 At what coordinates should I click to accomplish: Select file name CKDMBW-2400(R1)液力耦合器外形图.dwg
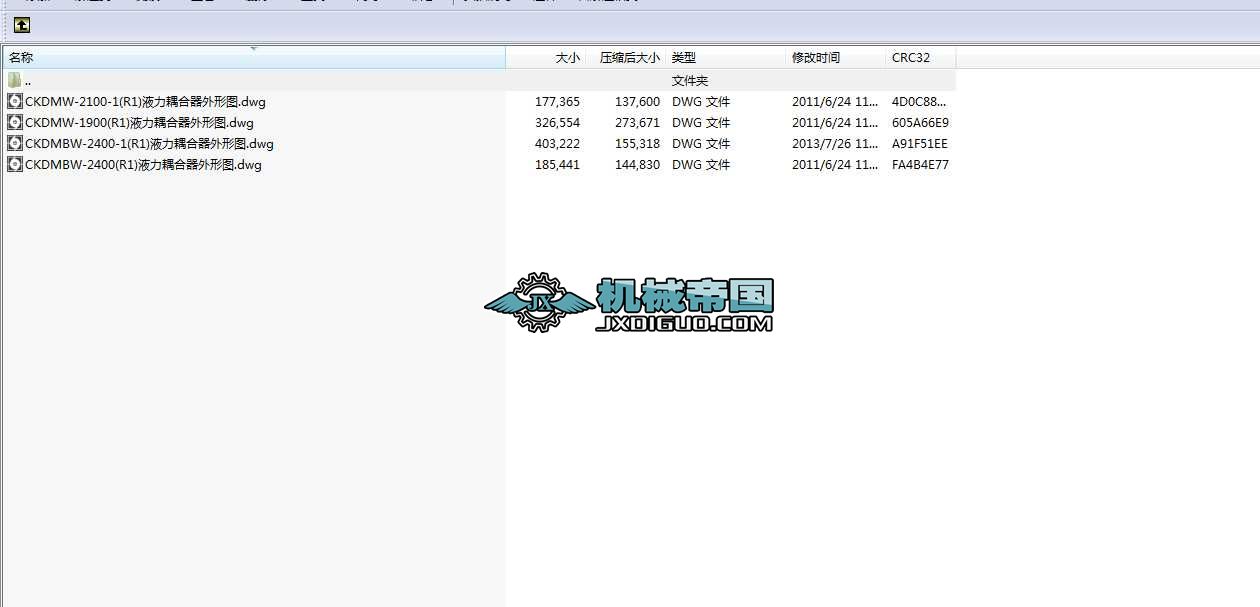(x=143, y=164)
